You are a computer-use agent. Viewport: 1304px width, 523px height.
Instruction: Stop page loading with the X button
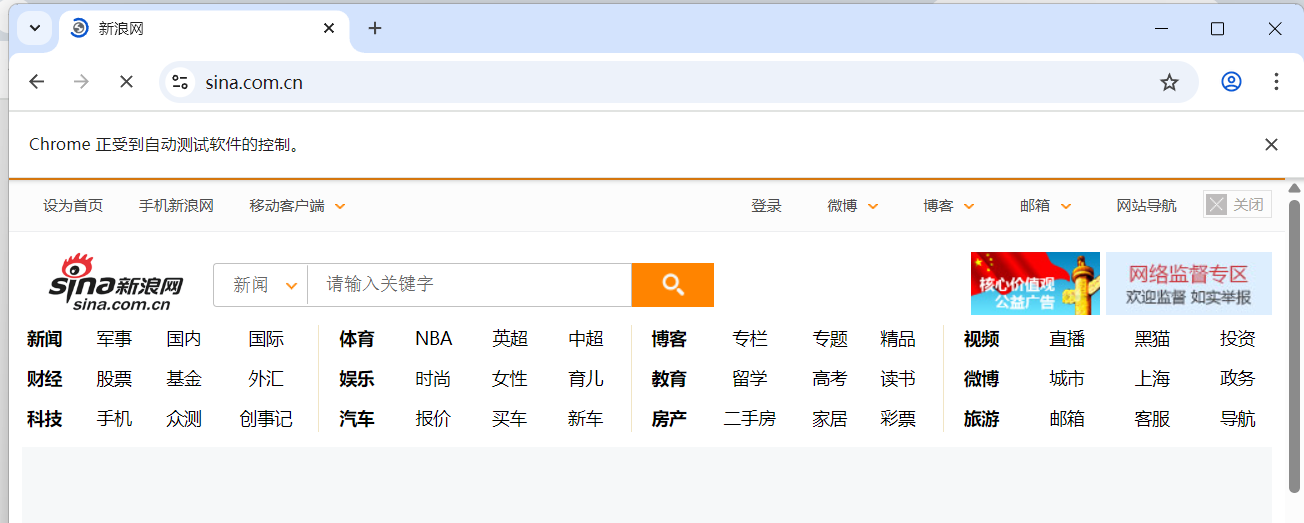[x=126, y=82]
